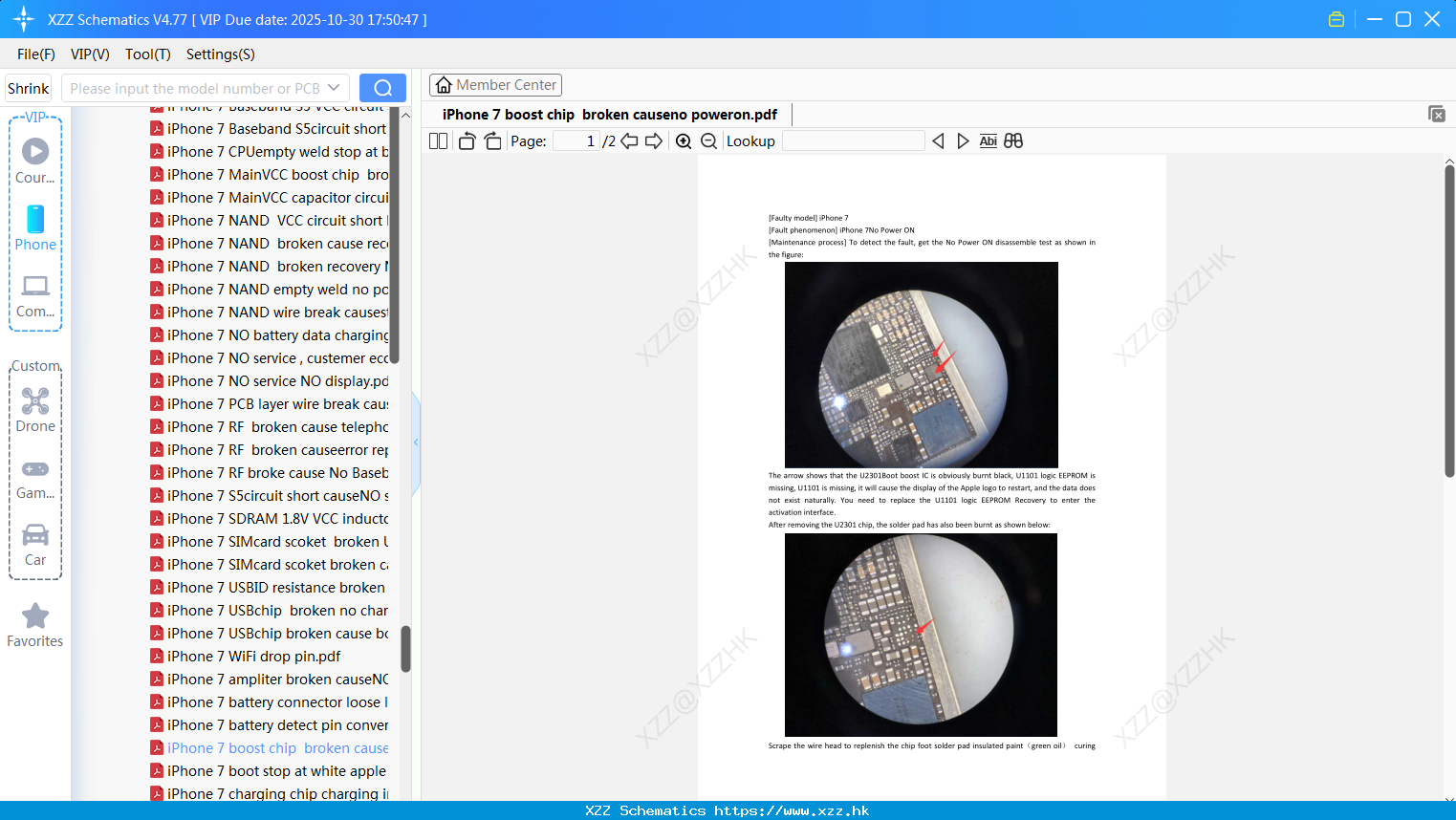Go to the previous PDF page
The width and height of the screenshot is (1456, 820).
coord(629,141)
